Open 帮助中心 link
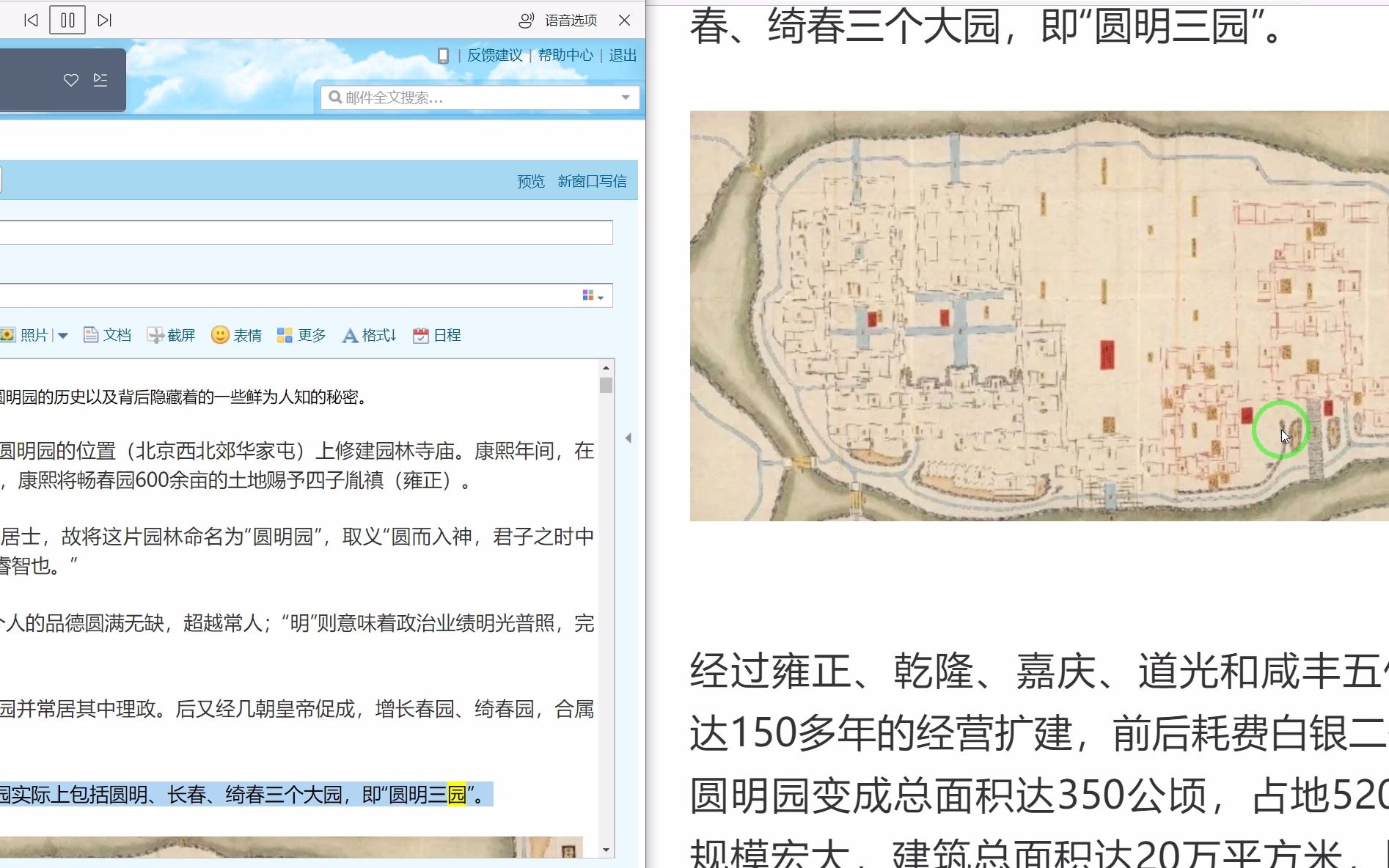Image resolution: width=1389 pixels, height=868 pixels. point(565,56)
